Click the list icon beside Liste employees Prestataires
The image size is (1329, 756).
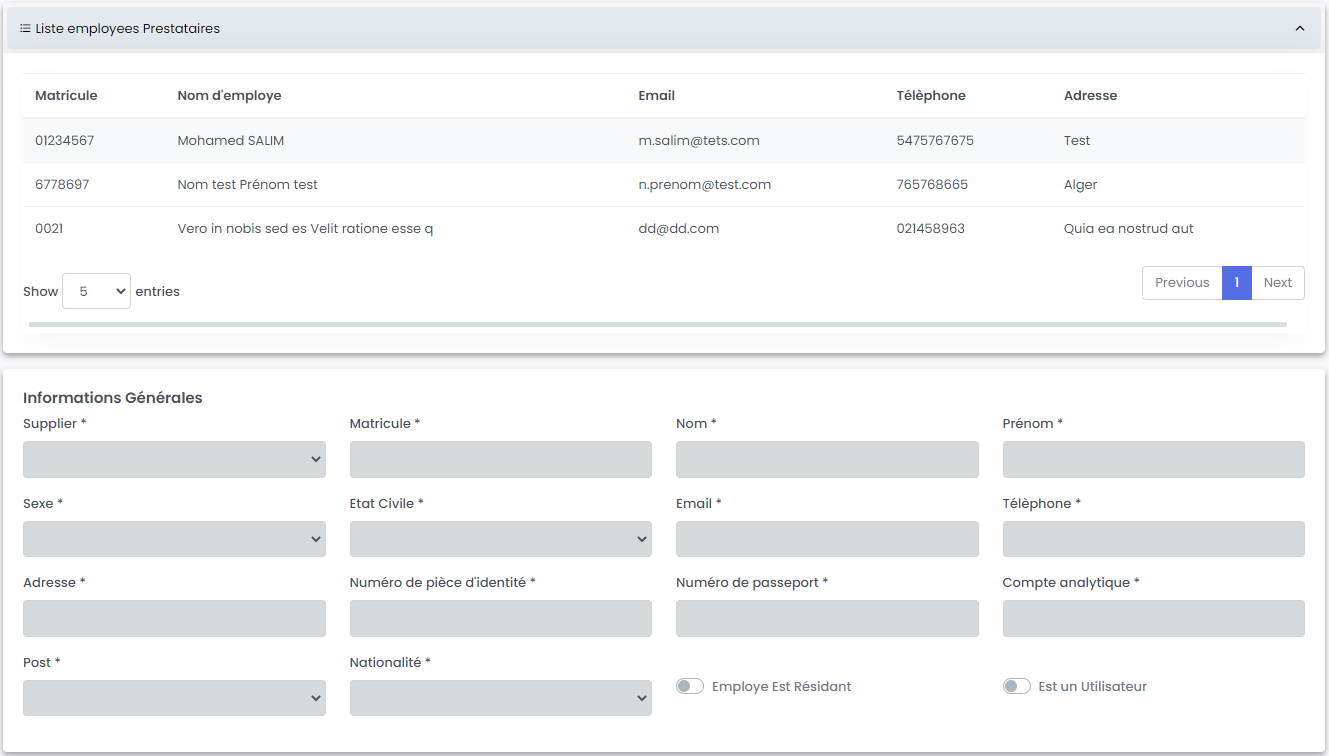[25, 29]
